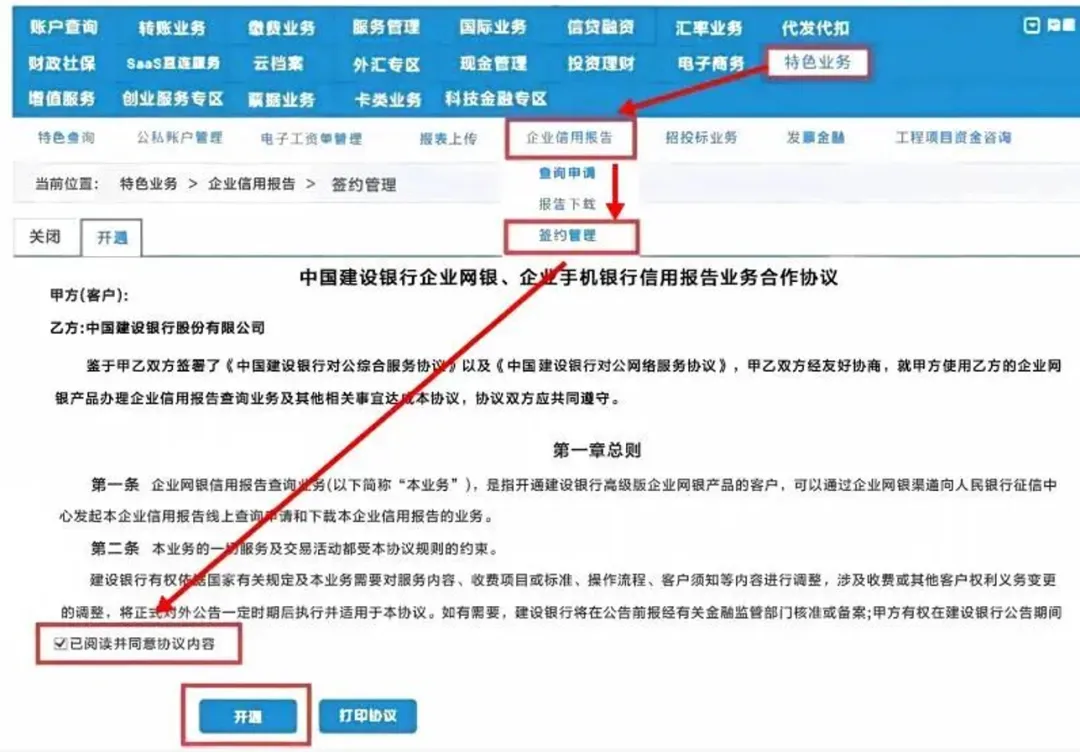The image size is (1080, 752).
Task: Go to the 电子工资单管理 submenu
Action: pyautogui.click(x=311, y=138)
